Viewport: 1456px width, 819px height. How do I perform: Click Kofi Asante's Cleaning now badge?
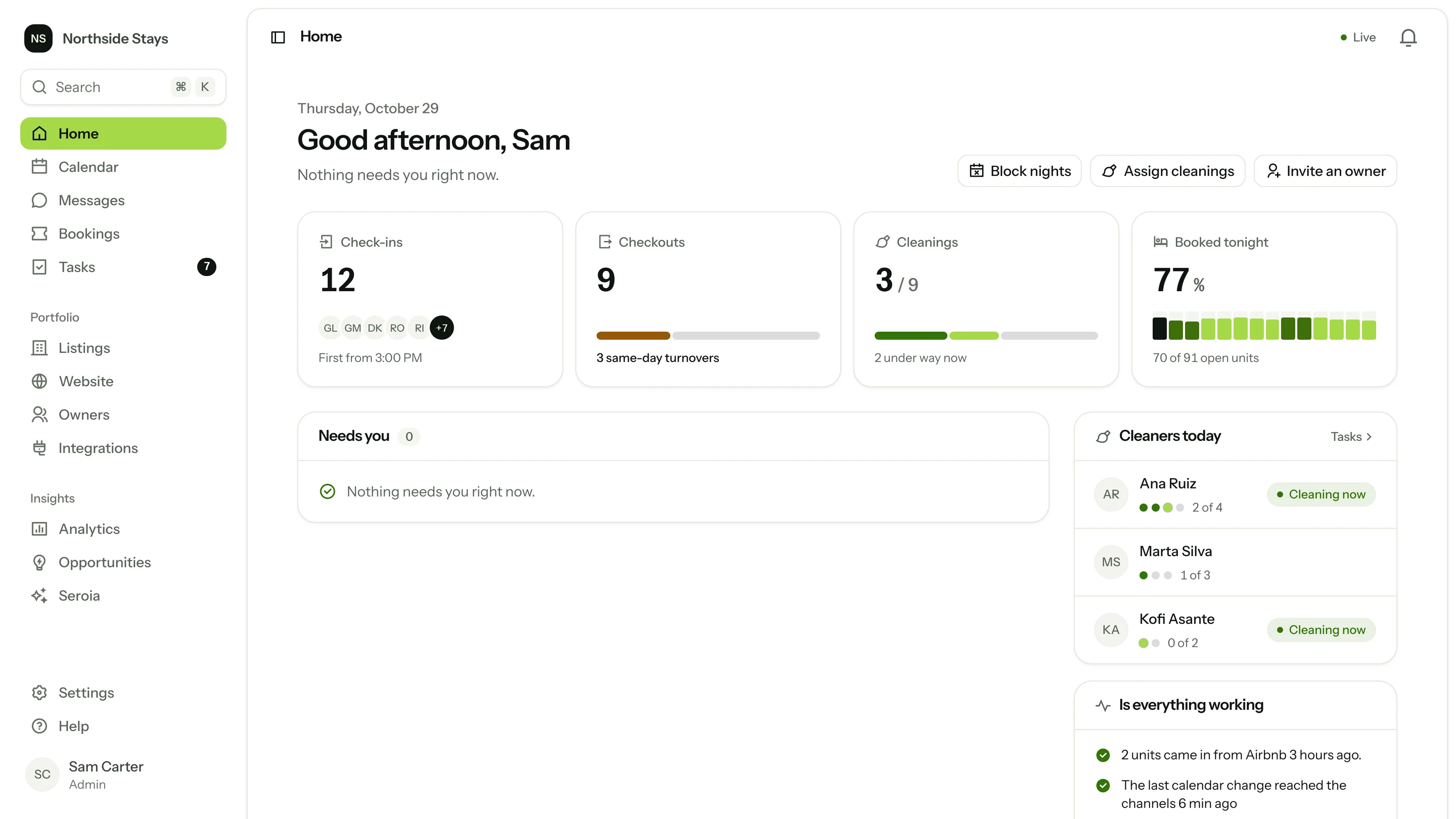(x=1321, y=629)
